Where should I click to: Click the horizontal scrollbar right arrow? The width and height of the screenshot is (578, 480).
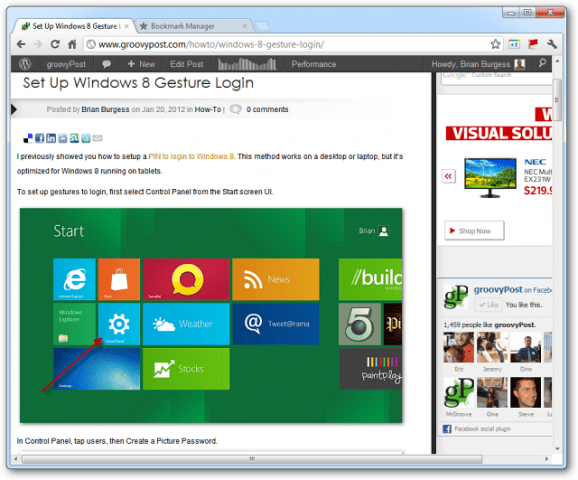tap(547, 459)
